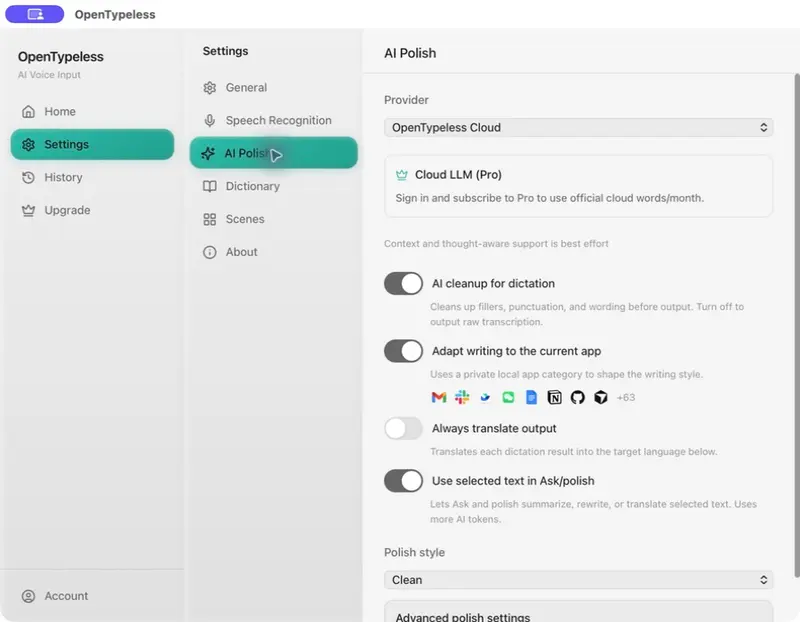Click the green WeChat app icon
The width and height of the screenshot is (800, 622).
point(508,397)
